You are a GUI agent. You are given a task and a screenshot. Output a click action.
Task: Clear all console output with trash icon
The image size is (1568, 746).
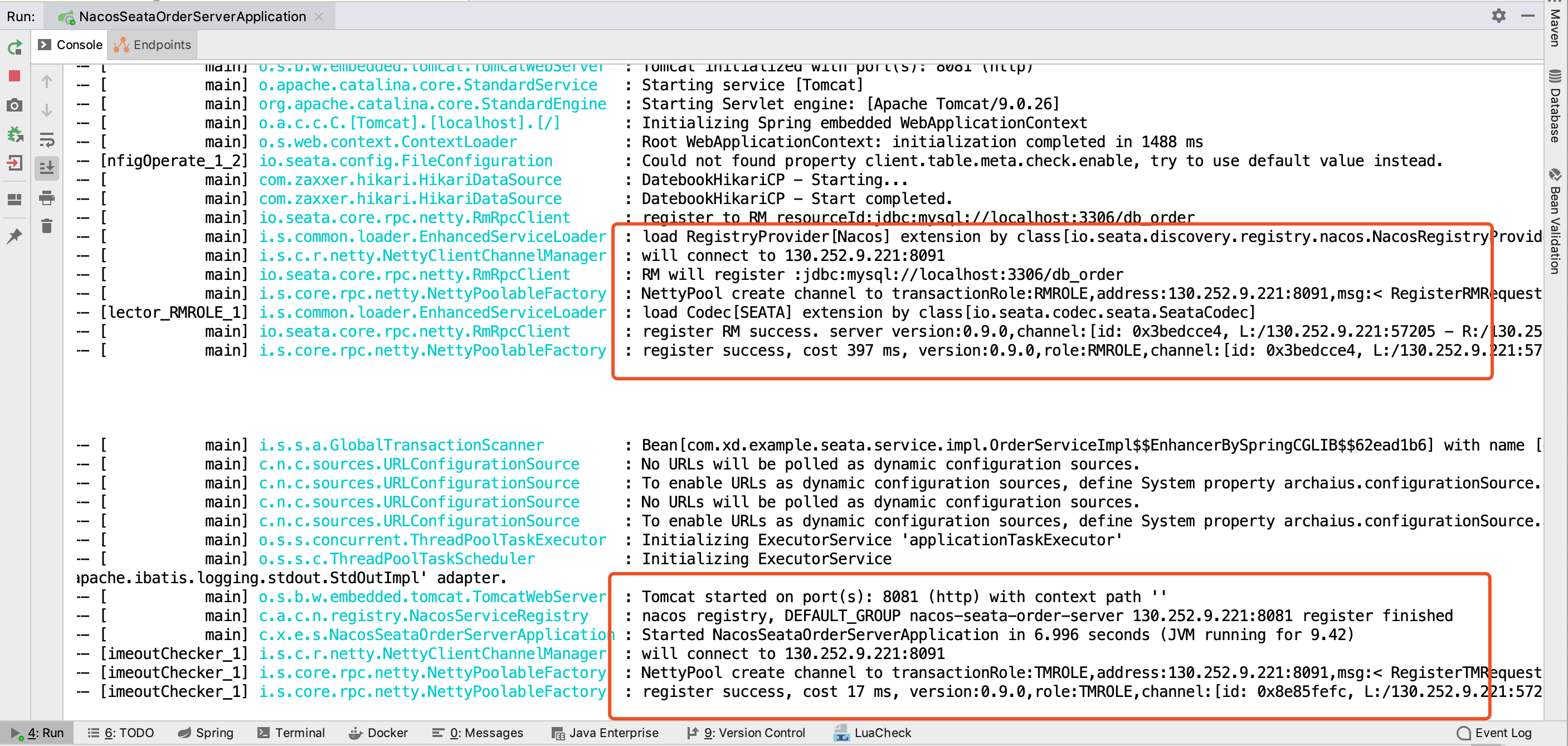[47, 226]
